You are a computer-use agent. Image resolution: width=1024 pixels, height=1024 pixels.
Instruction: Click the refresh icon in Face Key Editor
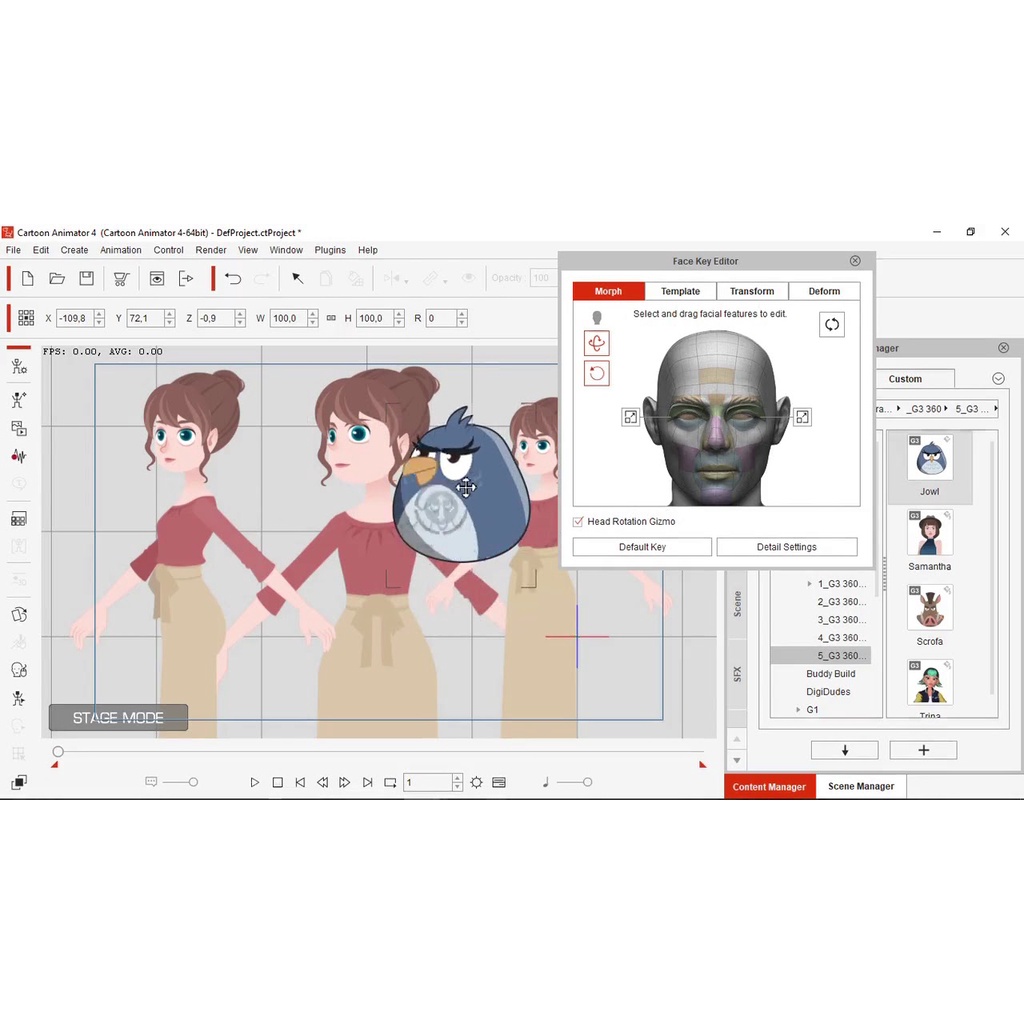pos(831,325)
